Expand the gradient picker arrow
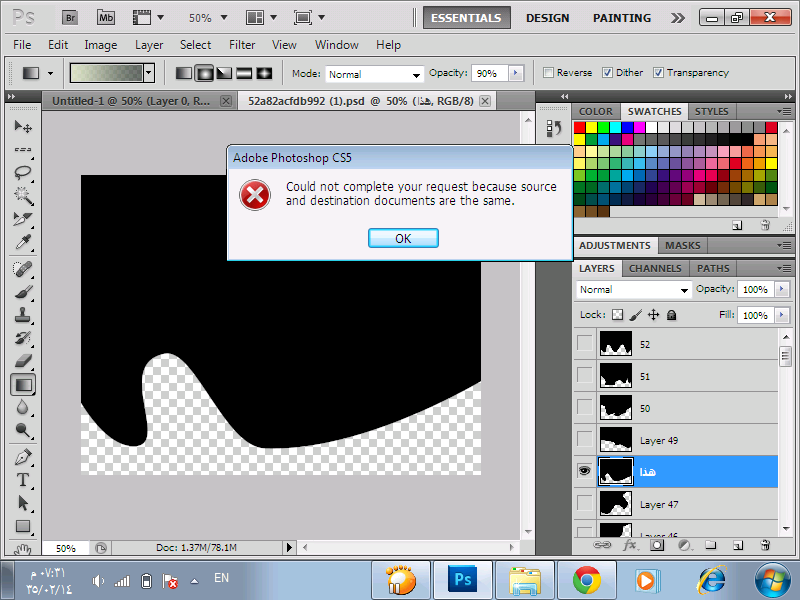 (149, 73)
